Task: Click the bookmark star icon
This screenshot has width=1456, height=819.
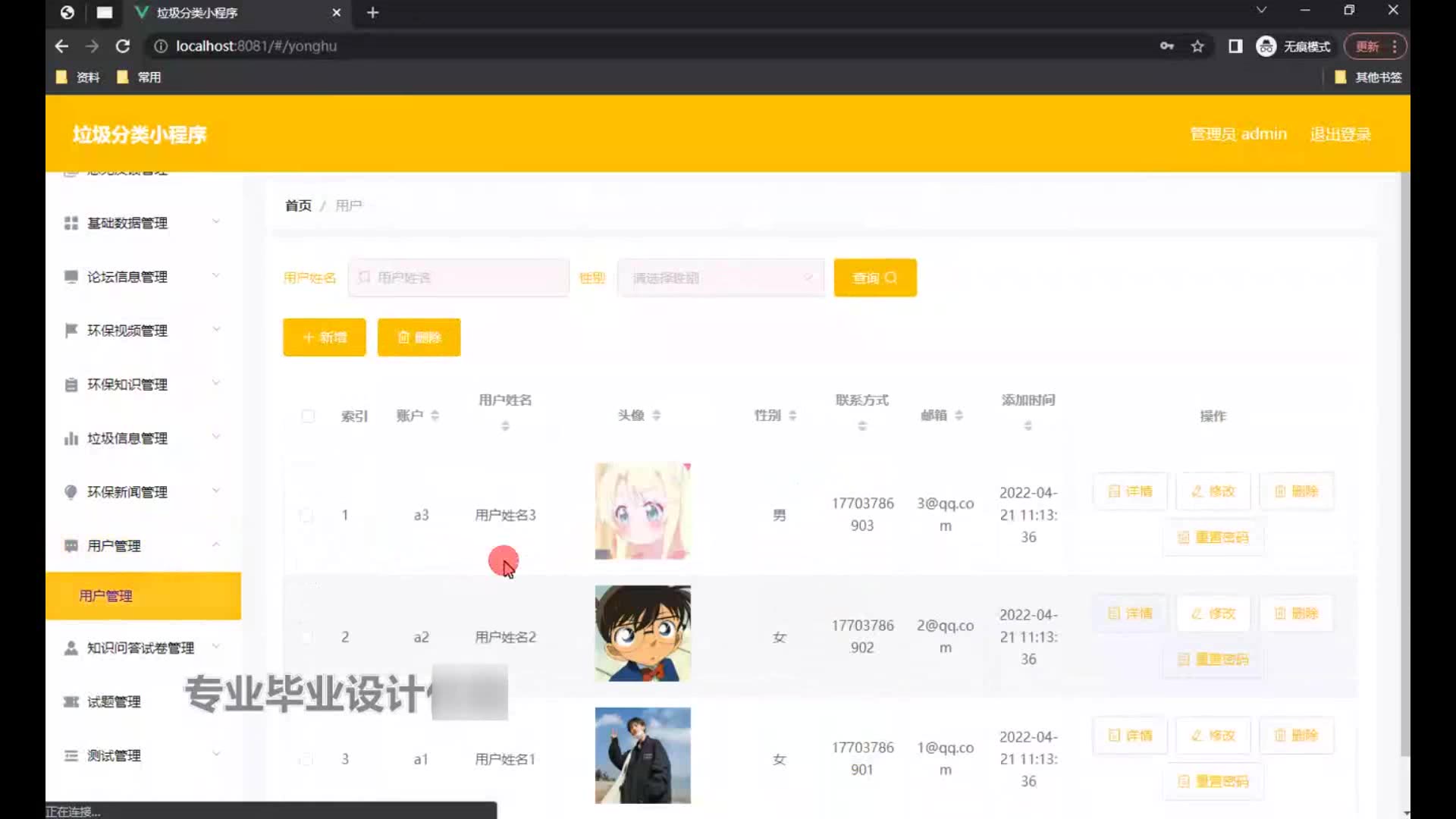Action: 1197,46
